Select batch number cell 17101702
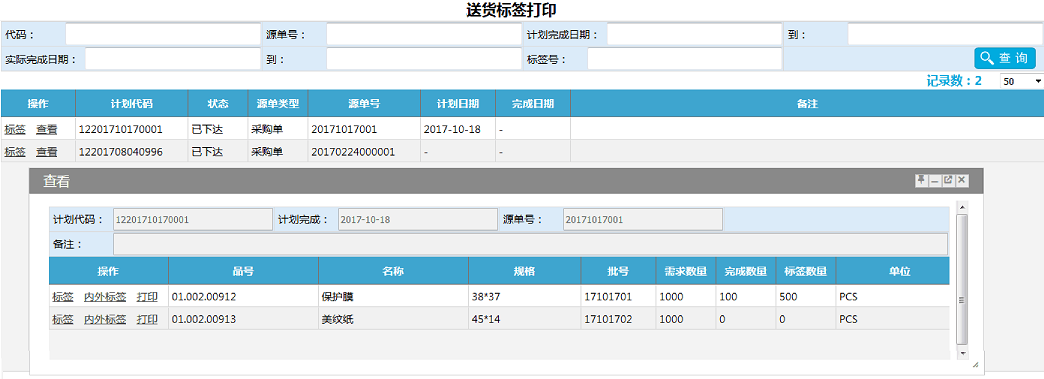1044x379 pixels. tap(619, 319)
